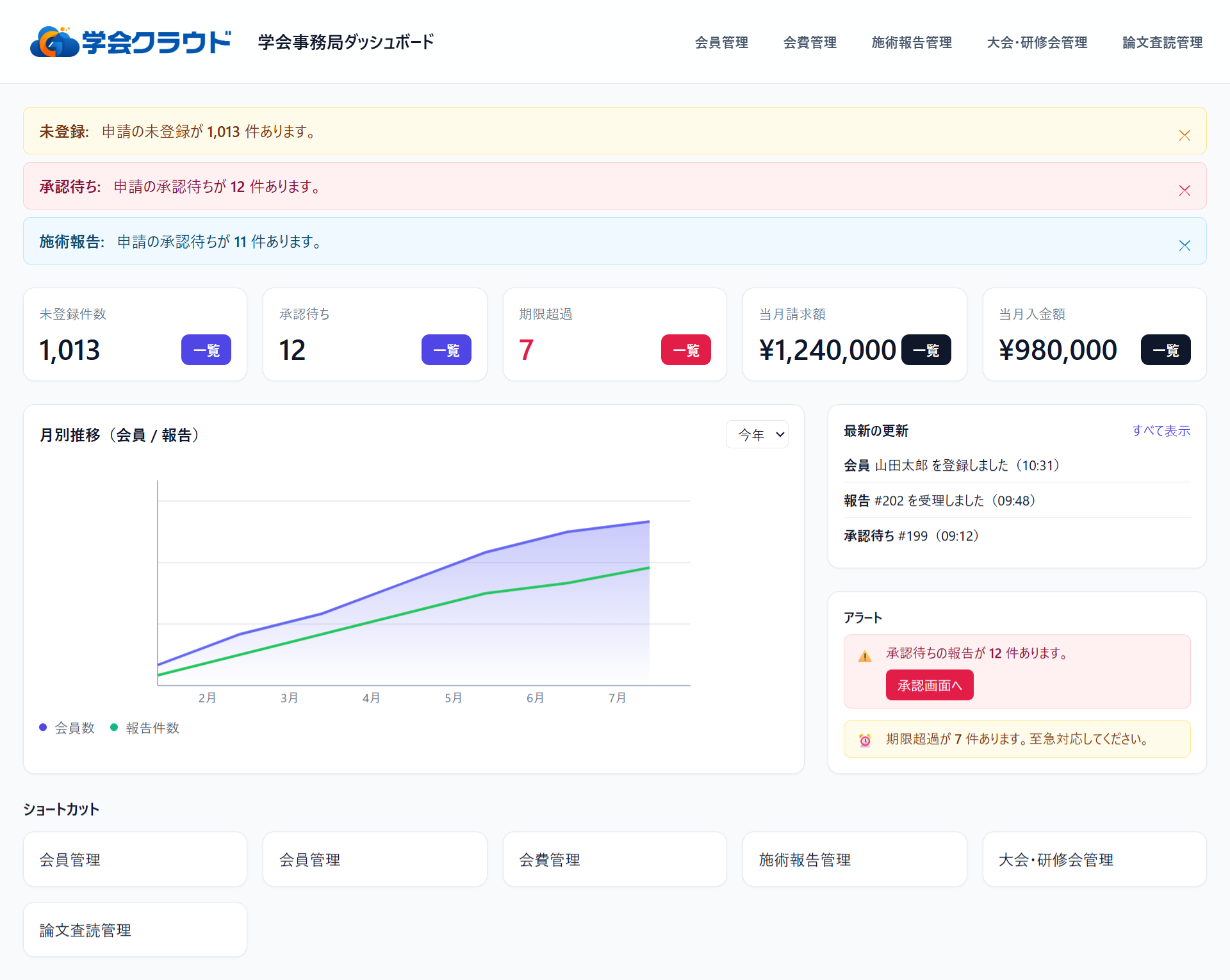The width and height of the screenshot is (1230, 980).
Task: Click 一覧 button on the 未登録件数 card
Action: [x=206, y=350]
